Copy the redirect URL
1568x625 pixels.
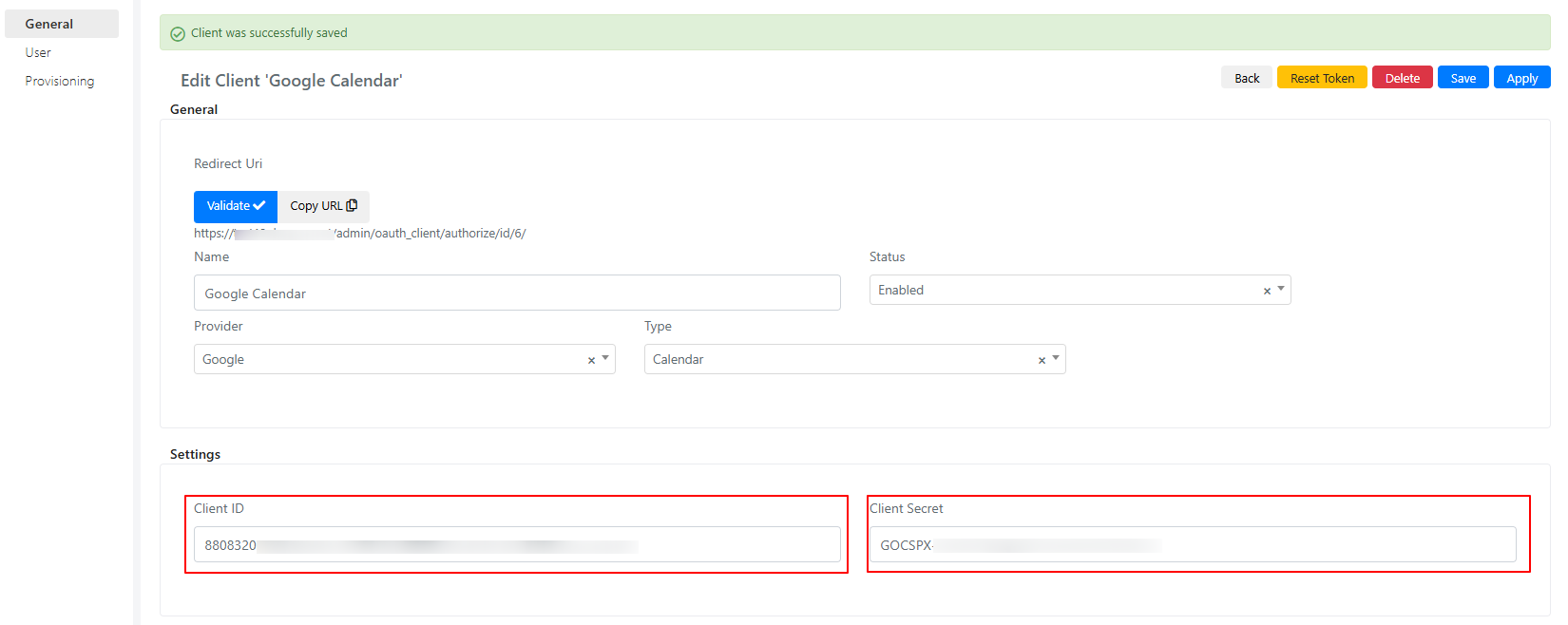pyautogui.click(x=323, y=206)
